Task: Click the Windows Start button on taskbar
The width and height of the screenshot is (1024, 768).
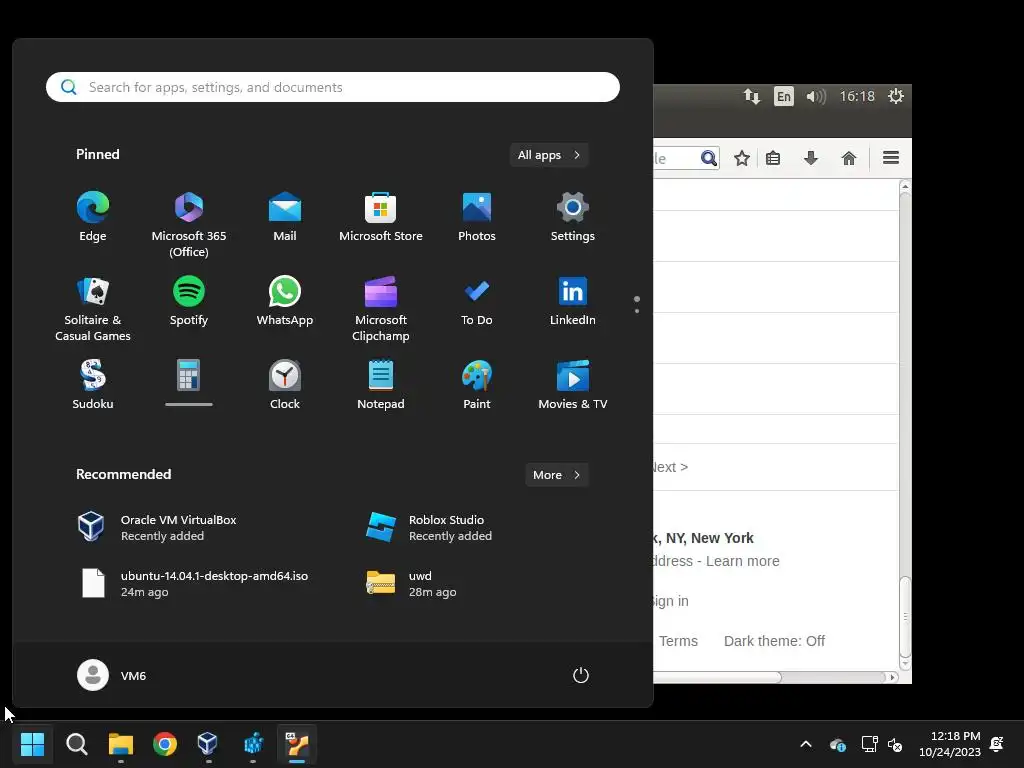Action: coord(32,744)
